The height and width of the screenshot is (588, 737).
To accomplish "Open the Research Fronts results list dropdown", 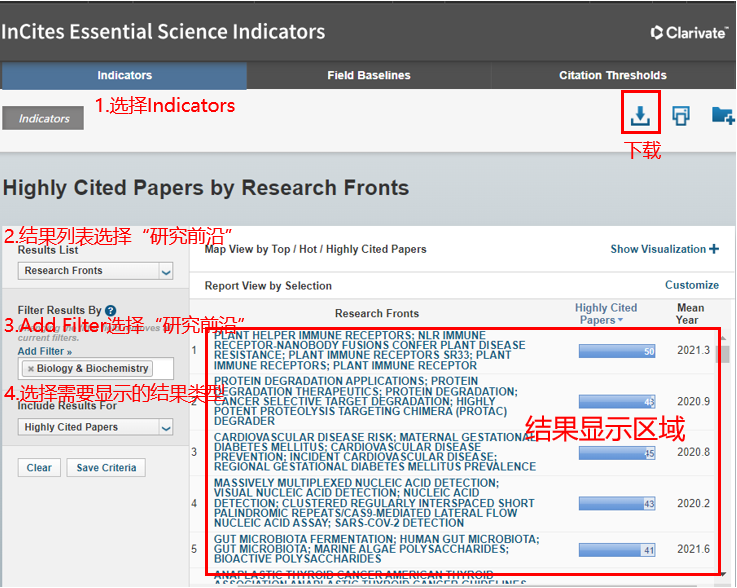I will click(95, 271).
